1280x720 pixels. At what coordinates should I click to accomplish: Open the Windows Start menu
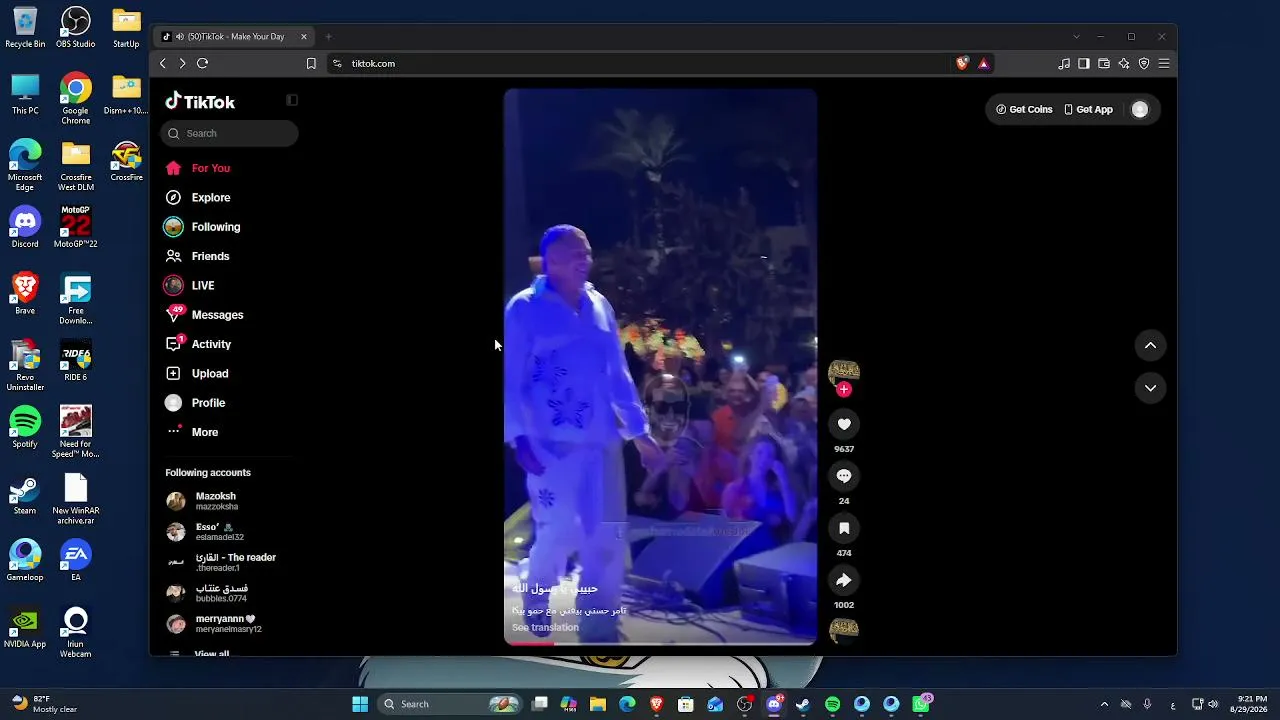coord(360,704)
